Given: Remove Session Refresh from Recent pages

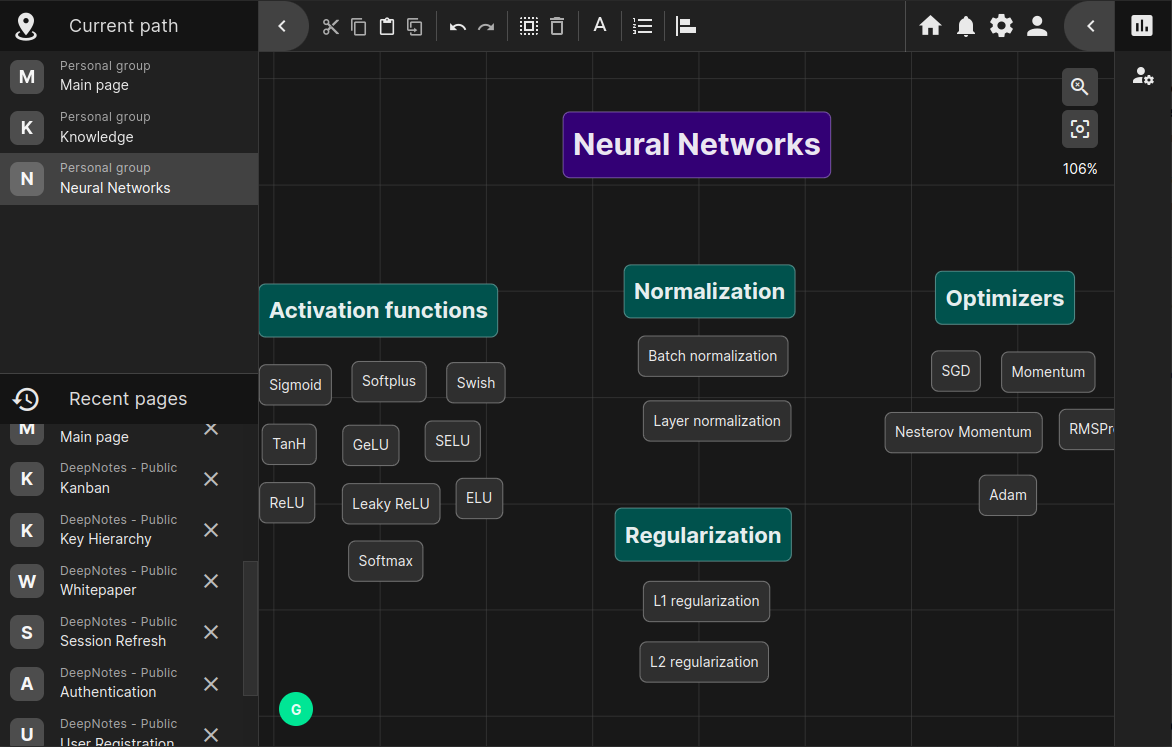Looking at the screenshot, I should pos(212,633).
